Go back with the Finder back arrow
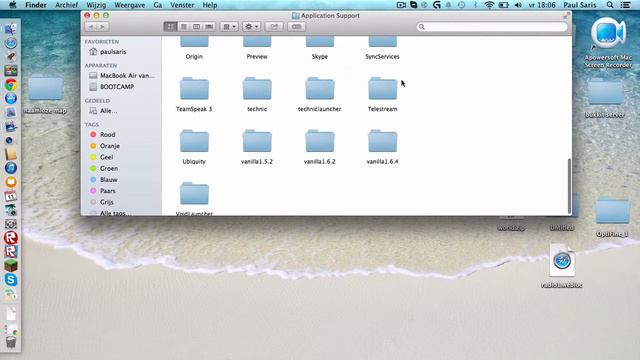Screen dimensions: 640x360 (91, 27)
